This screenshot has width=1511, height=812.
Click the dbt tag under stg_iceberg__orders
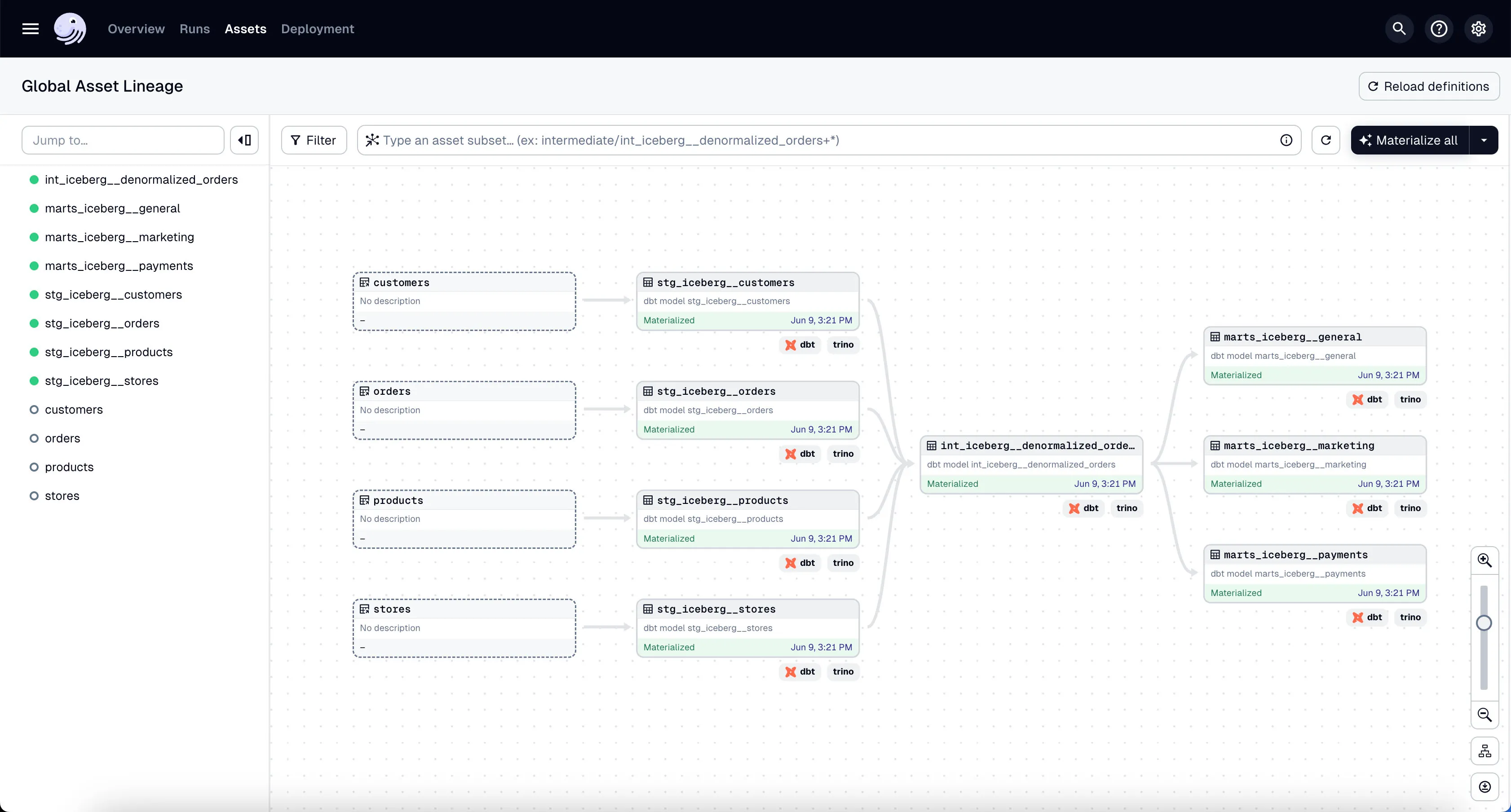(800, 454)
